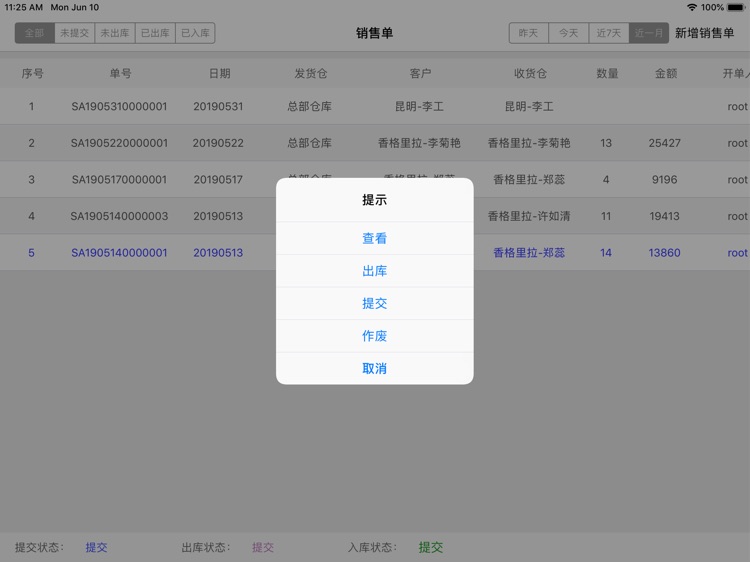Choose 提交 in the prompt dialog

click(x=375, y=303)
